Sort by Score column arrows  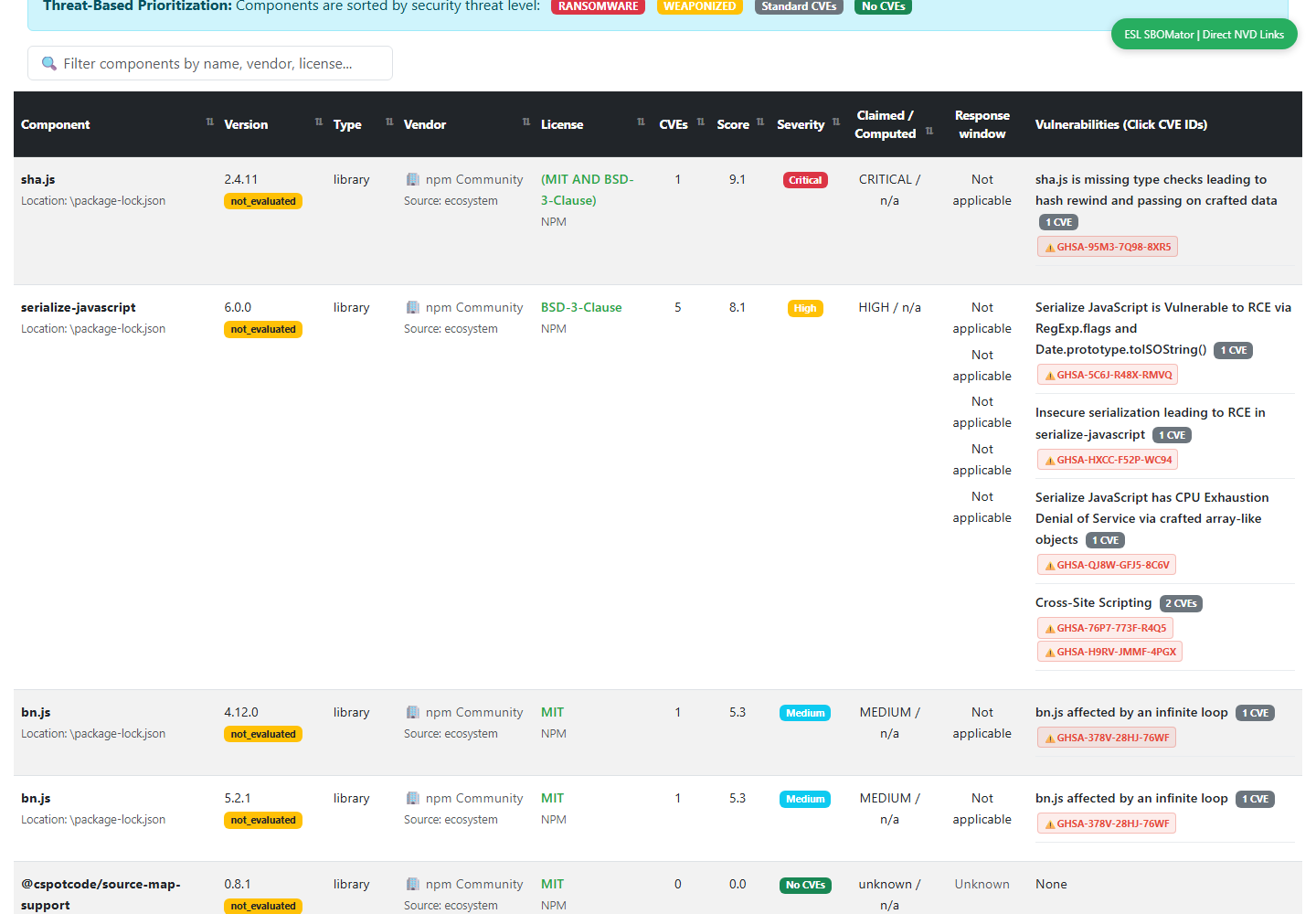[760, 122]
